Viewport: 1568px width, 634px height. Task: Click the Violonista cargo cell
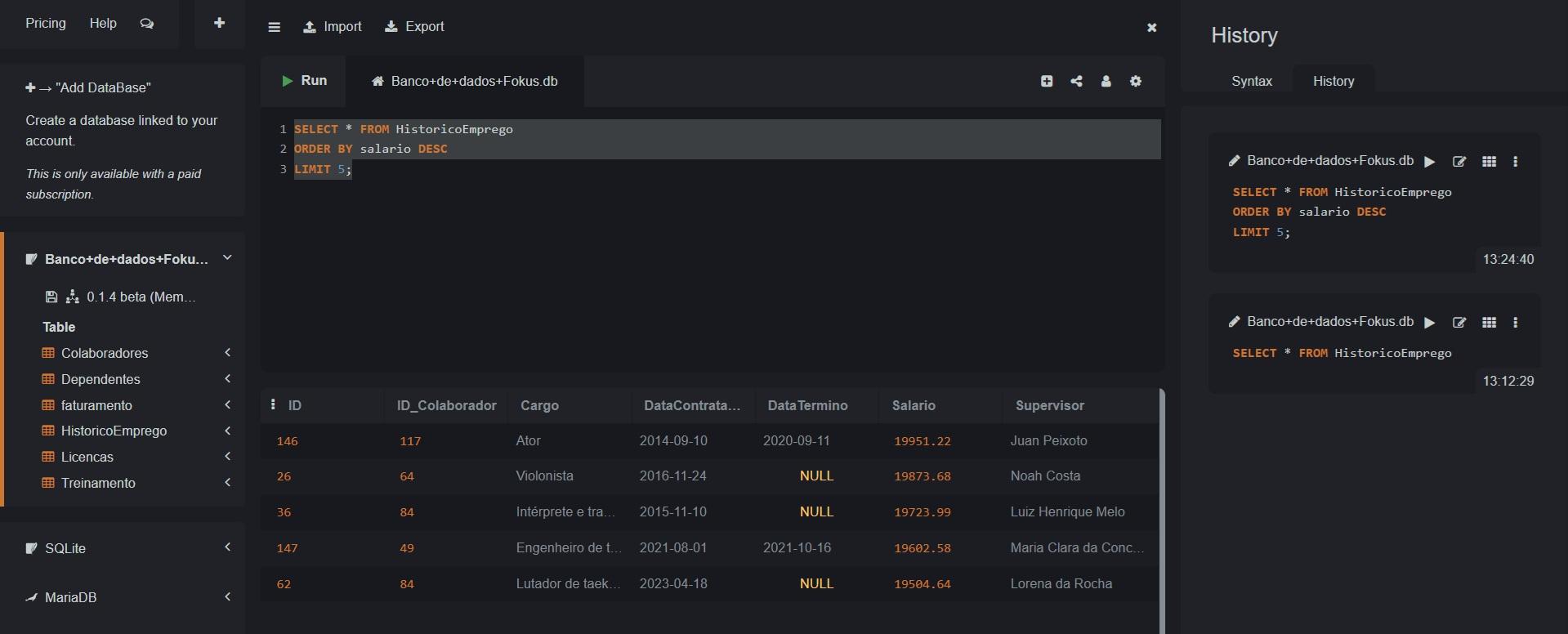tap(544, 475)
